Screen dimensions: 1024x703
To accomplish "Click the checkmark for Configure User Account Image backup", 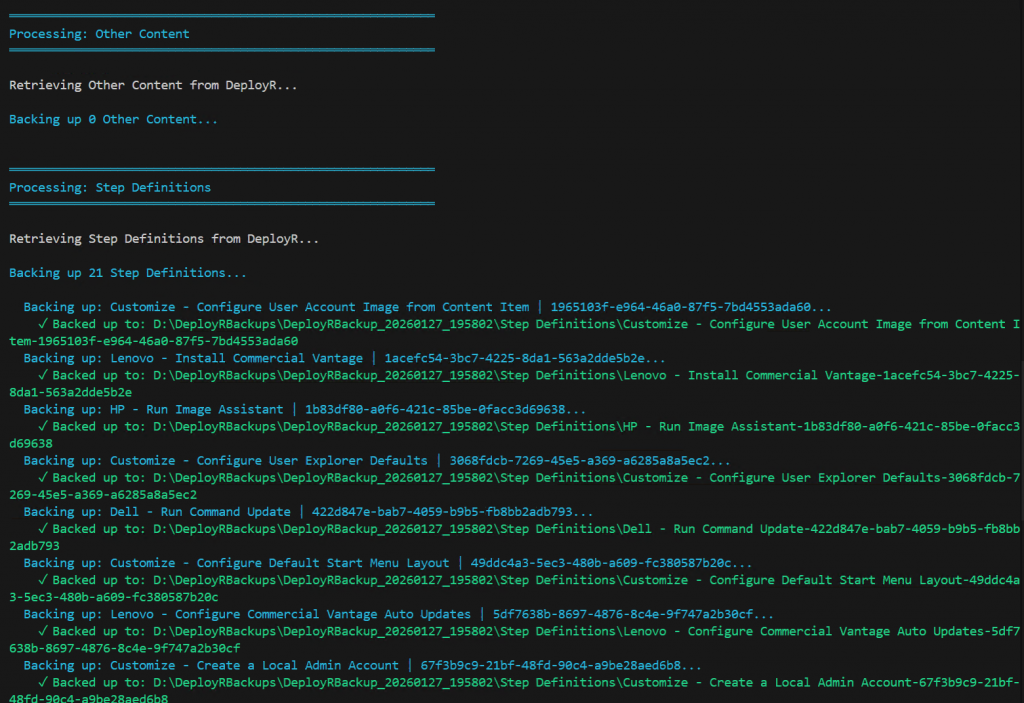I will click(x=42, y=324).
